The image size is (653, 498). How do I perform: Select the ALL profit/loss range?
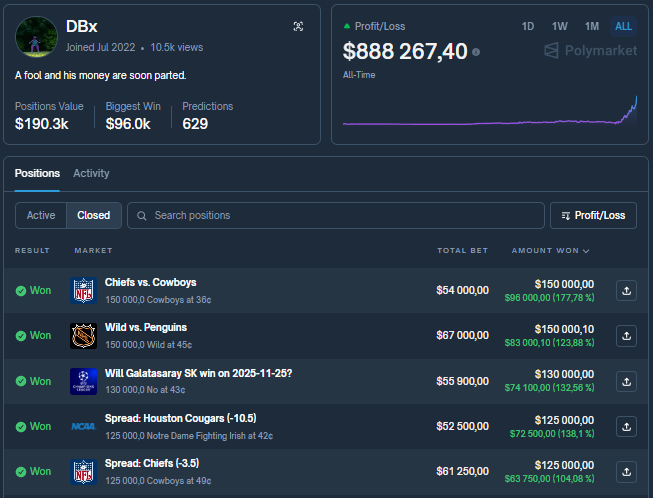[x=623, y=27]
